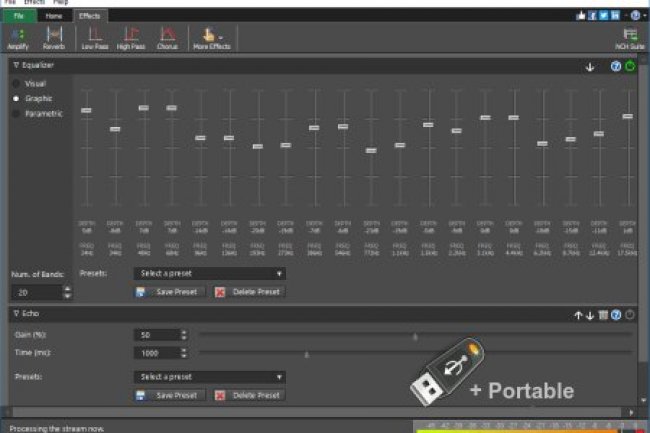Click the Equalizer help icon

click(617, 66)
